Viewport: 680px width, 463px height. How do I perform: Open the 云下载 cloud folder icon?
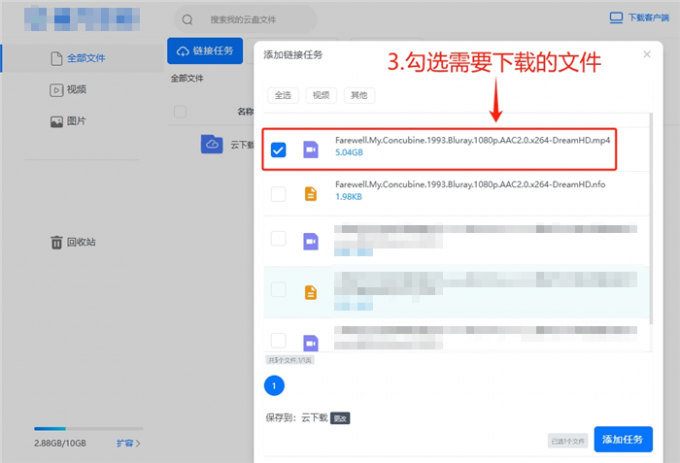(x=212, y=144)
